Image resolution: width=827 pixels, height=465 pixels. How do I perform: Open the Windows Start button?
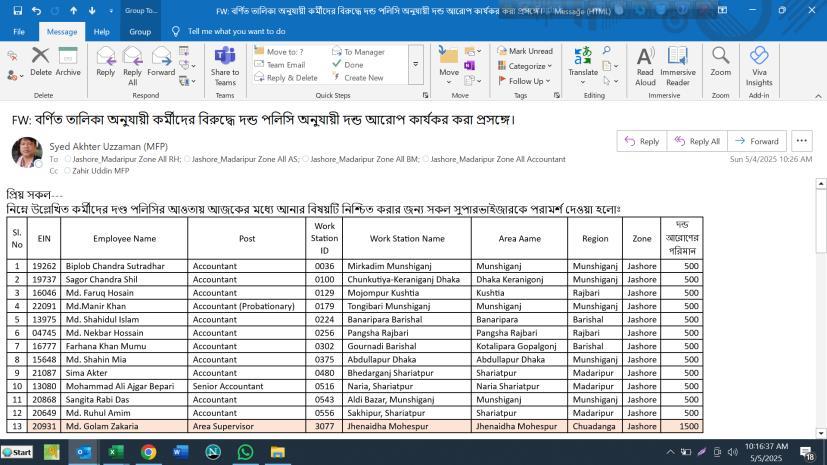tap(17, 452)
